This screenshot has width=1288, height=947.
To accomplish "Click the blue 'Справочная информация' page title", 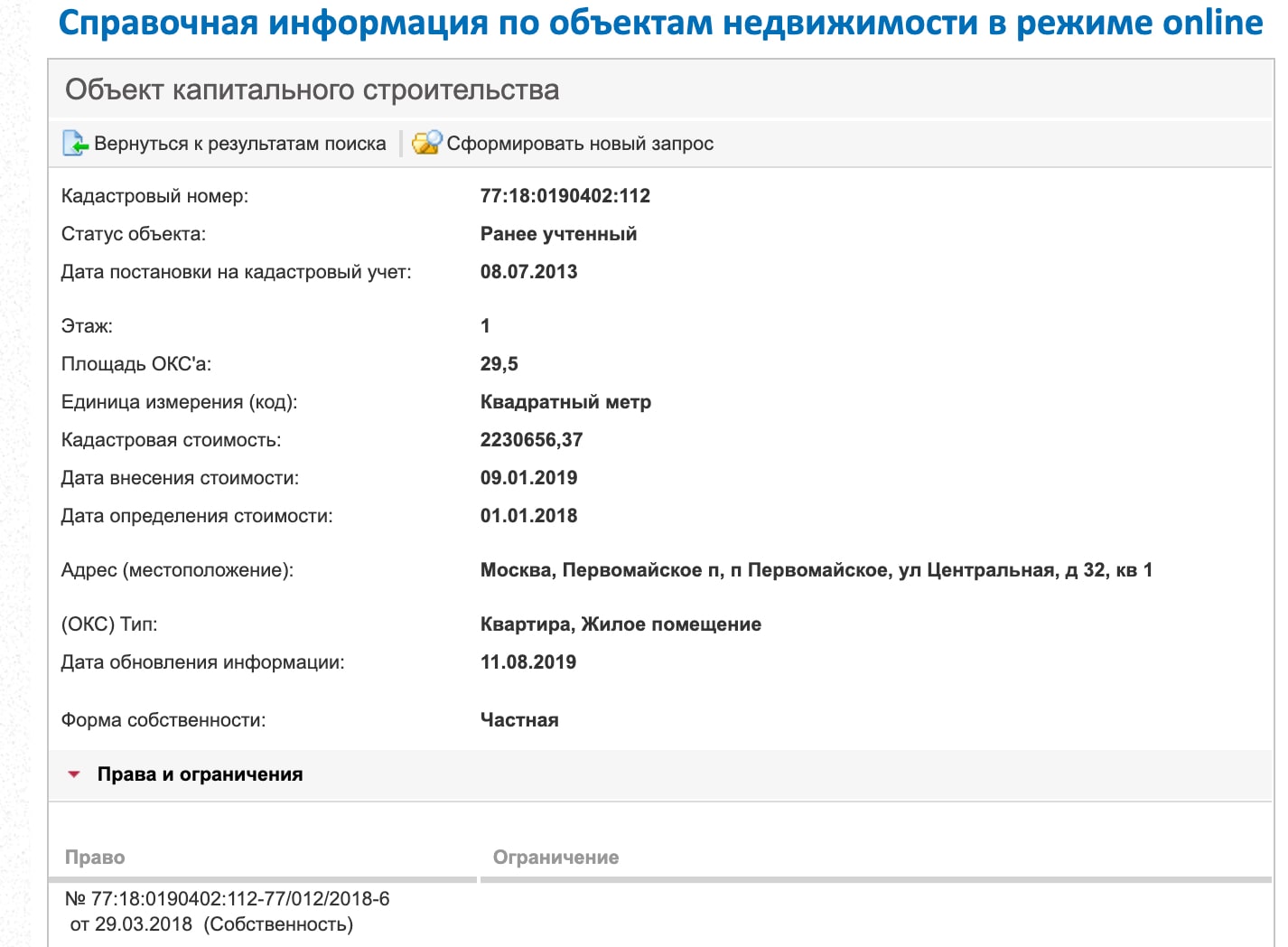I will tap(660, 23).
